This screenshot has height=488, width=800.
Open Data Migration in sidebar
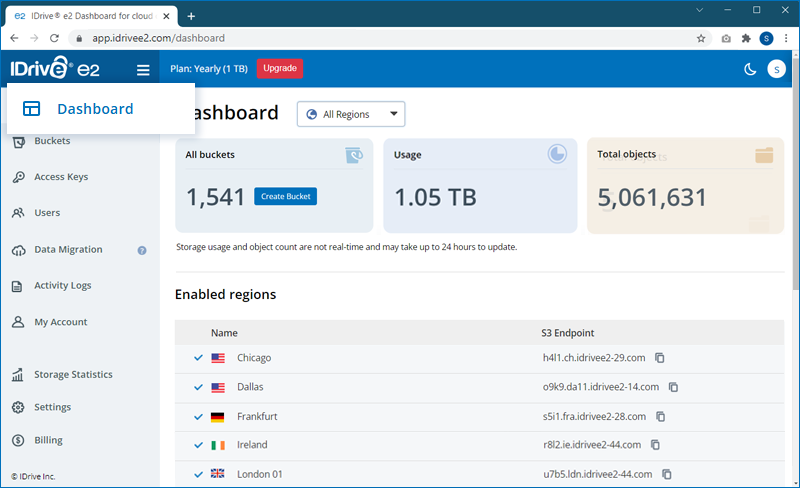68,250
